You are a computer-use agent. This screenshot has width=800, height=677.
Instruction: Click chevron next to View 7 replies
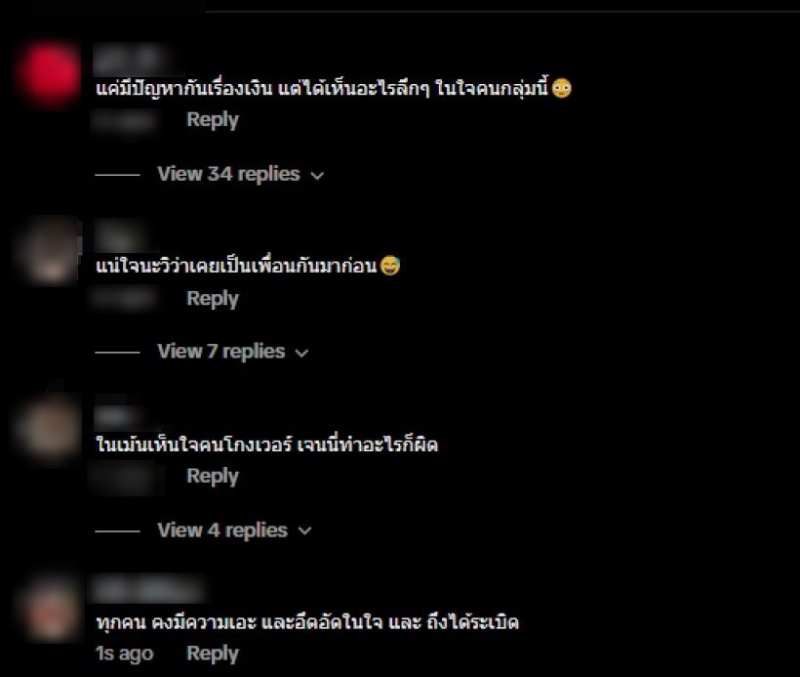click(302, 353)
